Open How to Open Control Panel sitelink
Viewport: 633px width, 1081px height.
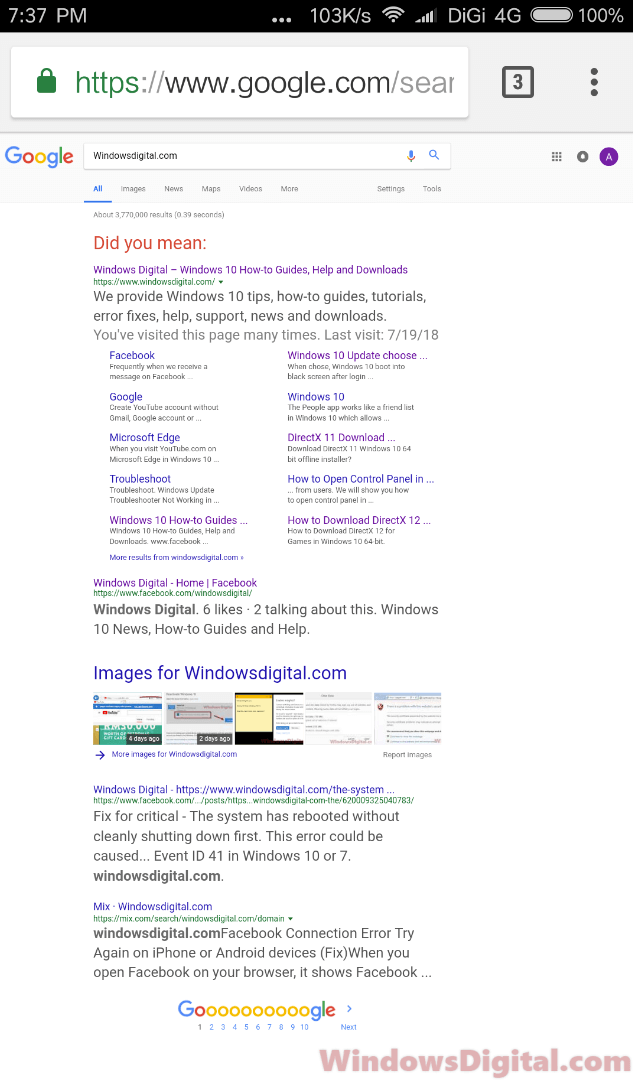point(361,478)
